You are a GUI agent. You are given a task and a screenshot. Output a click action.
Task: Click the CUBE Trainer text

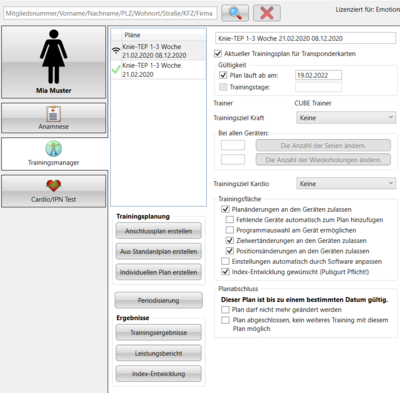point(313,103)
